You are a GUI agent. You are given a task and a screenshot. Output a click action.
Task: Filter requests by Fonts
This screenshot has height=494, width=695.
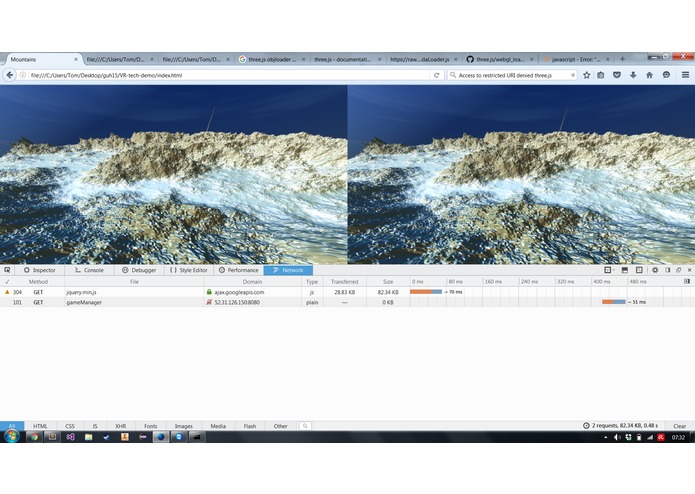pos(151,426)
